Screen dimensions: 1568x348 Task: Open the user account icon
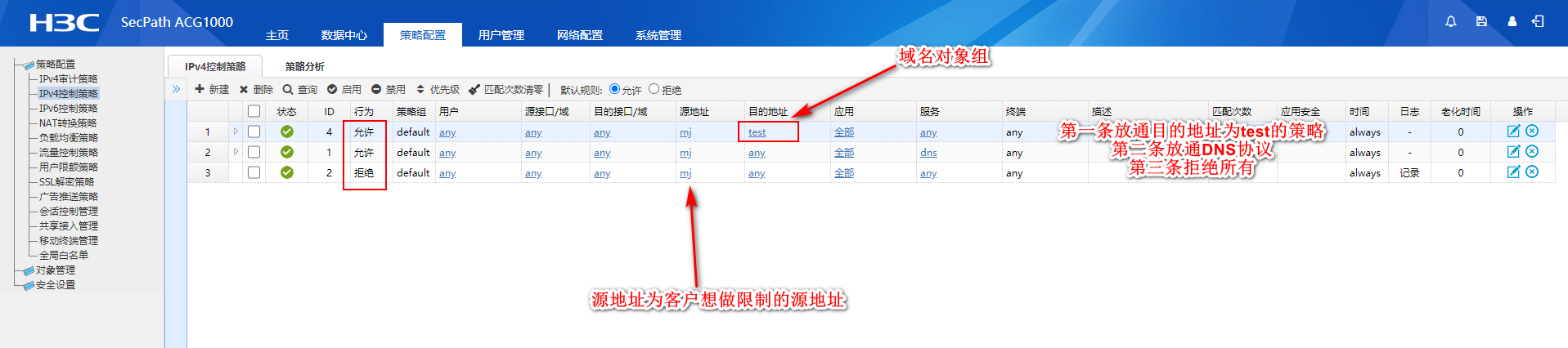click(1512, 22)
